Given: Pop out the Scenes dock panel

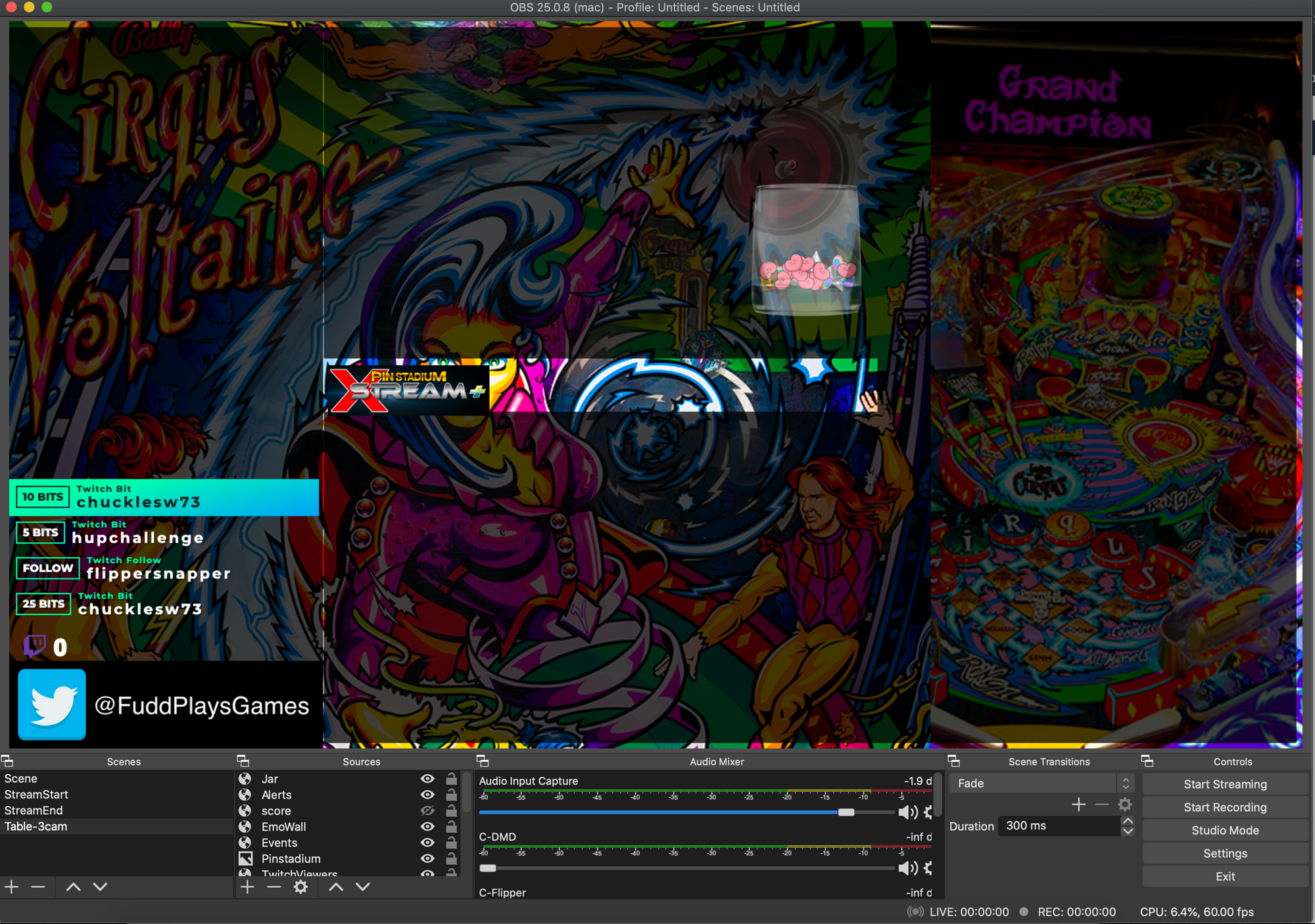Looking at the screenshot, I should [x=7, y=761].
